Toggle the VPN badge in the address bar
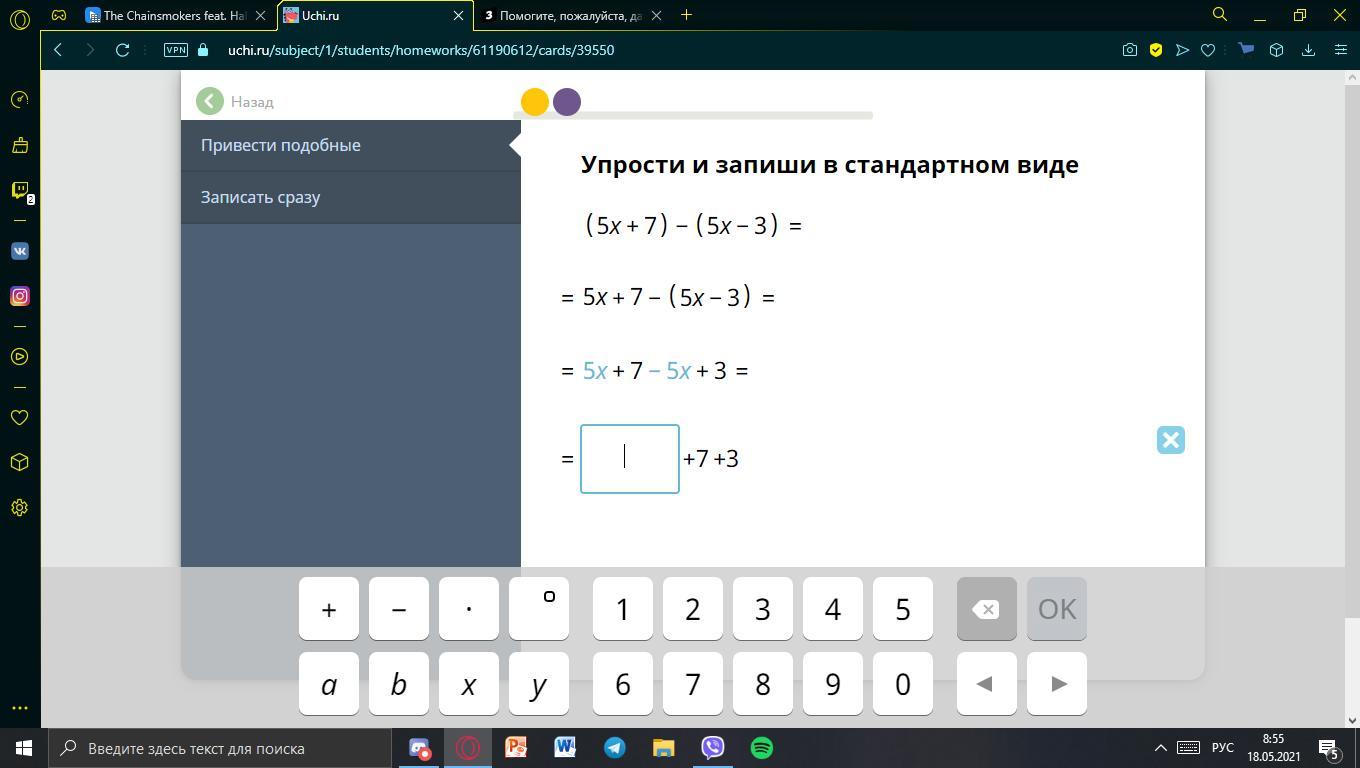Image resolution: width=1360 pixels, height=768 pixels. click(176, 50)
